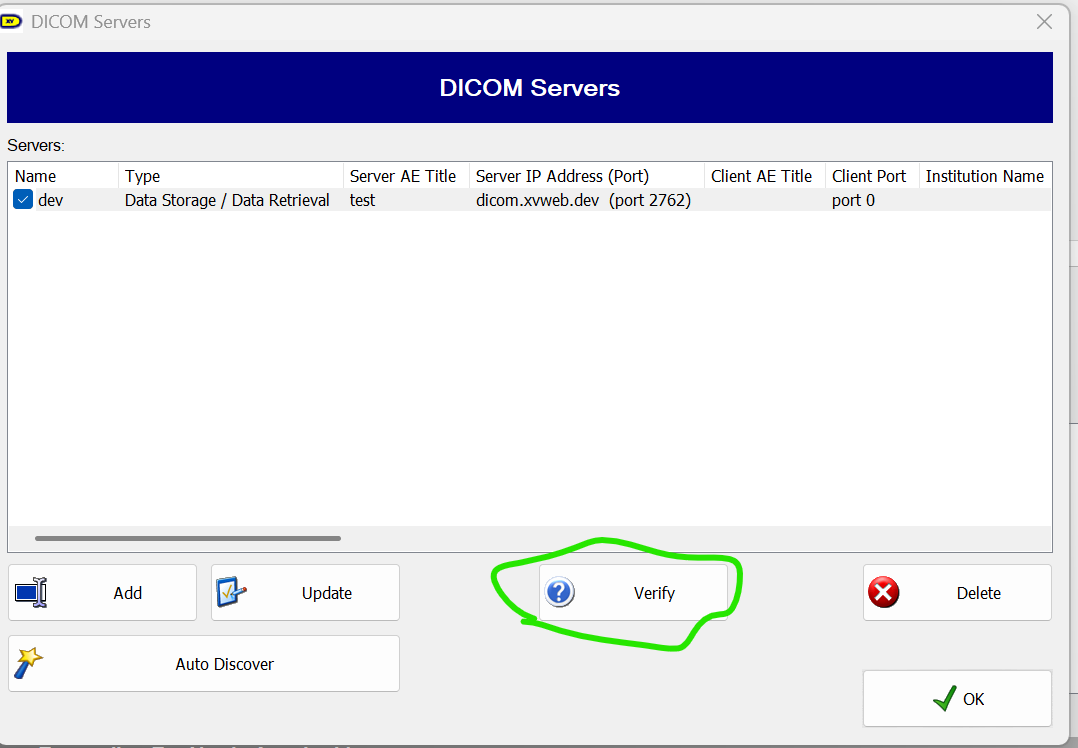This screenshot has width=1078, height=748.
Task: Click the blue question mark Verify icon
Action: [x=560, y=593]
